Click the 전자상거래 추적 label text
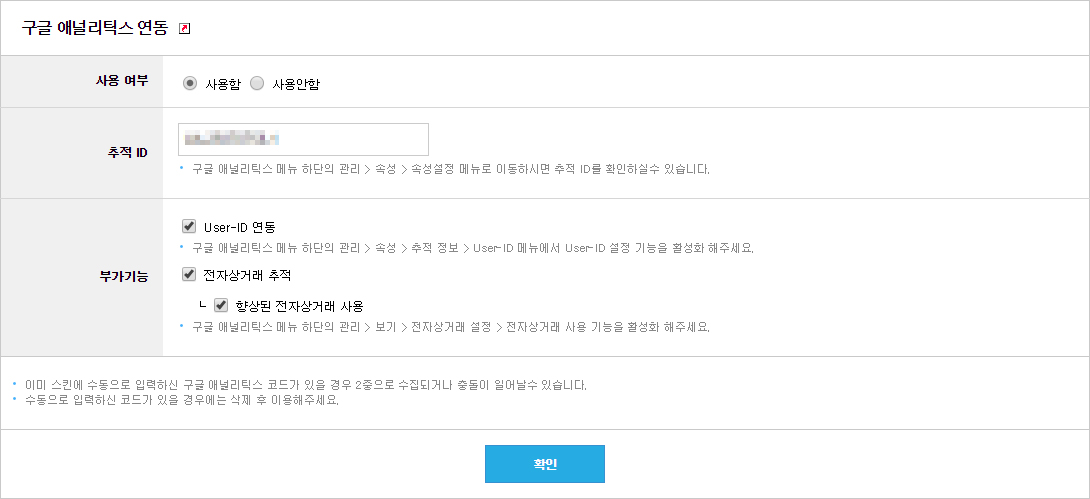The image size is (1090, 499). [x=246, y=275]
